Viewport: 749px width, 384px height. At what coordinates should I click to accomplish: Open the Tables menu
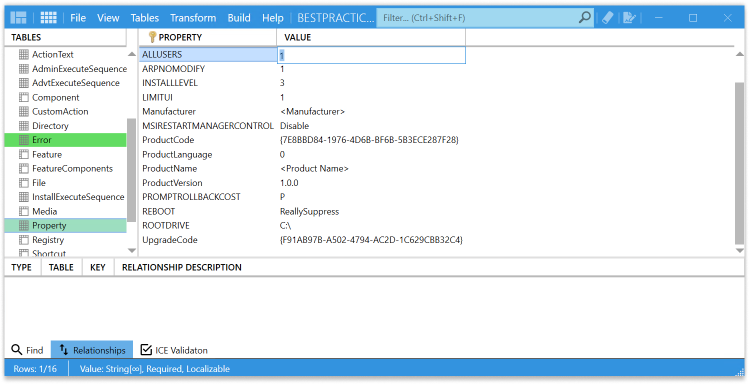(144, 18)
